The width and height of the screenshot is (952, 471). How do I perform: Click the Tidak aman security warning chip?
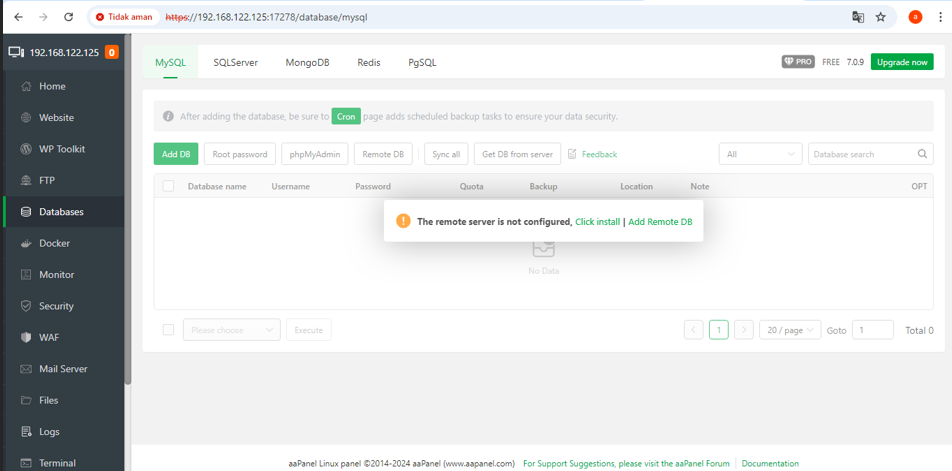click(124, 17)
